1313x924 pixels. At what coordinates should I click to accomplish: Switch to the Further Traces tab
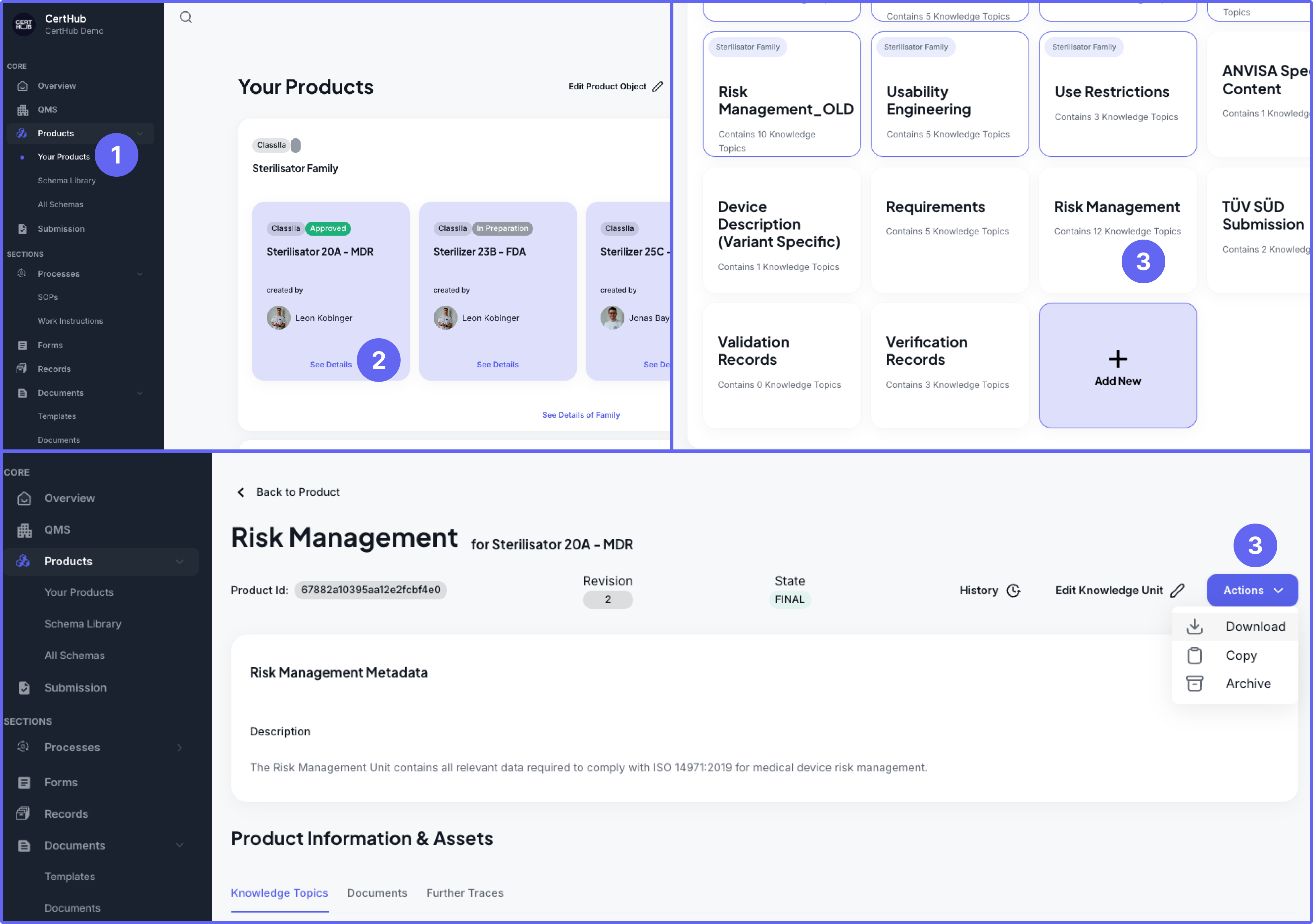464,893
